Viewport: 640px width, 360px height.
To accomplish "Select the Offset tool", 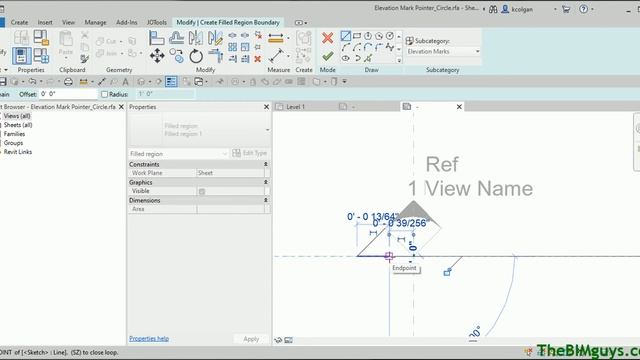I will click(x=176, y=38).
